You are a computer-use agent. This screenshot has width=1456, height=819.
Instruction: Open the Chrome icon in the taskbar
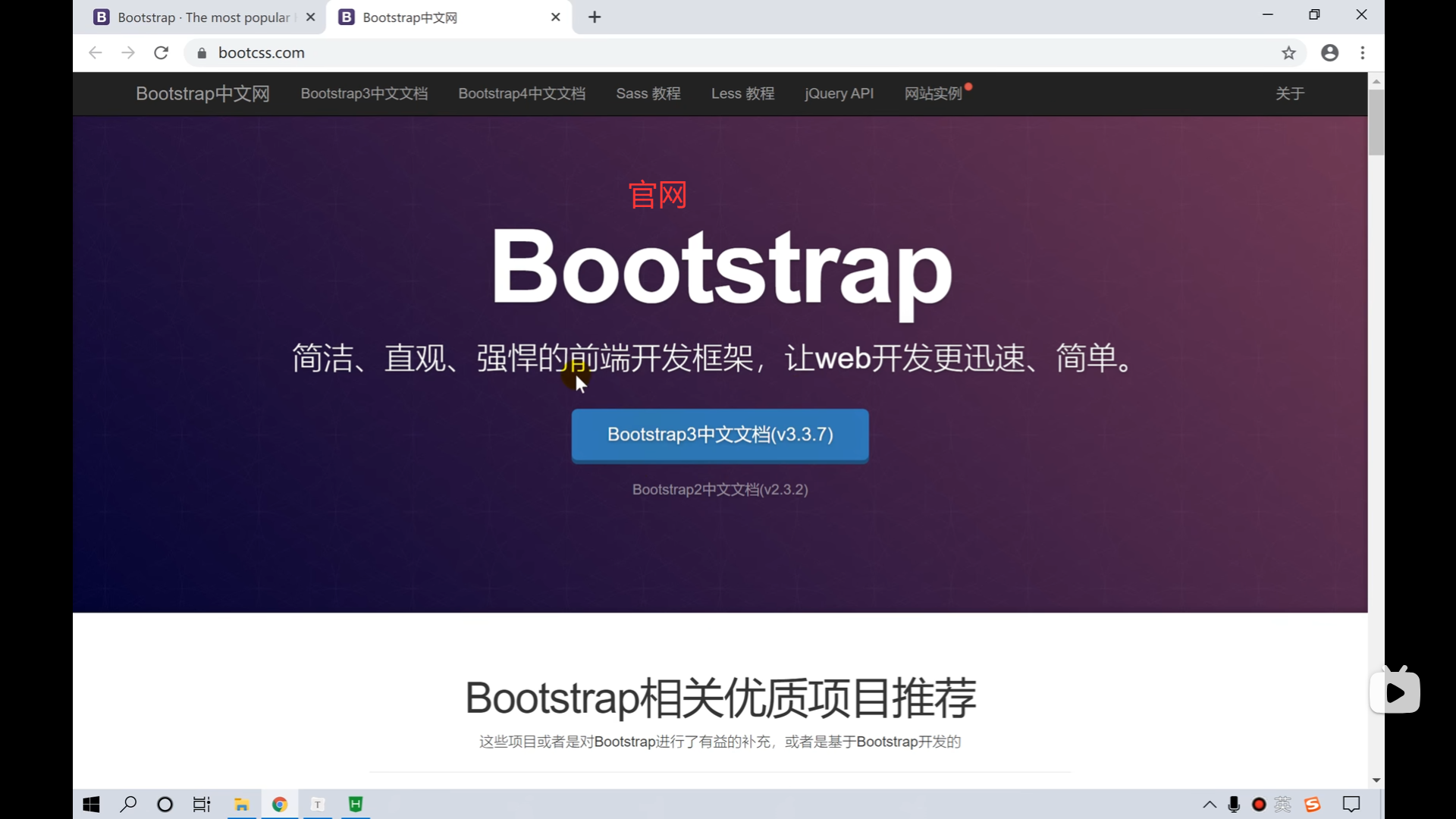(280, 805)
